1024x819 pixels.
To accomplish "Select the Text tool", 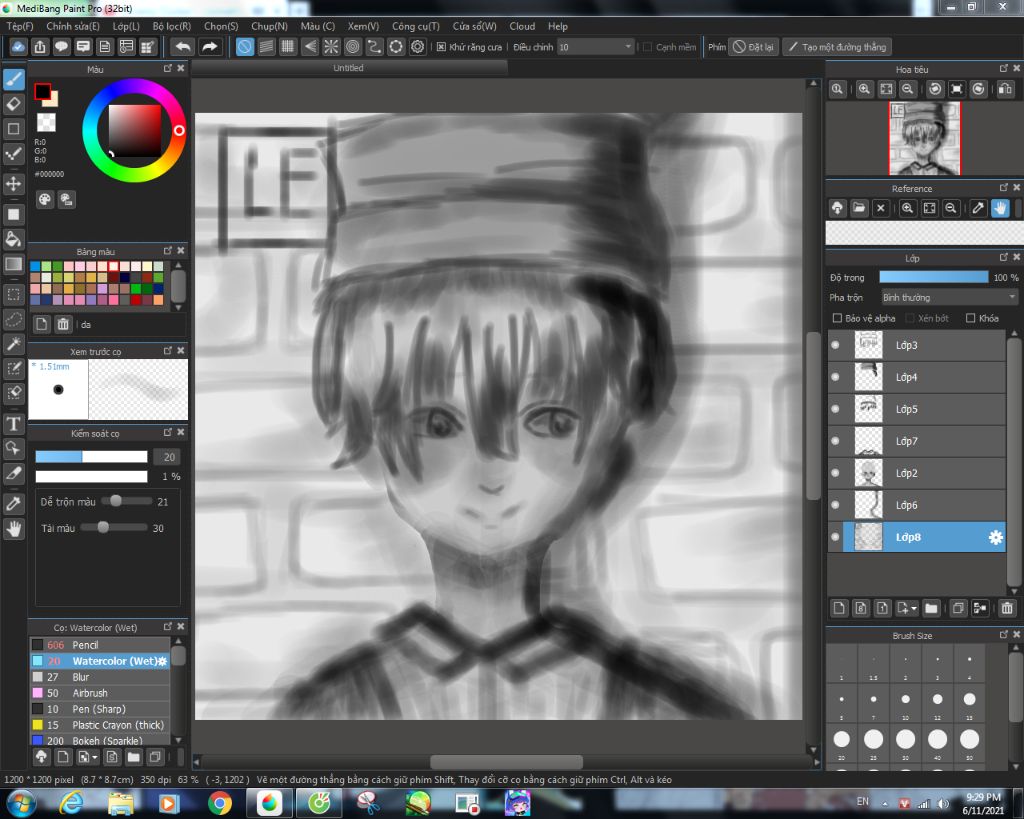I will tap(14, 424).
